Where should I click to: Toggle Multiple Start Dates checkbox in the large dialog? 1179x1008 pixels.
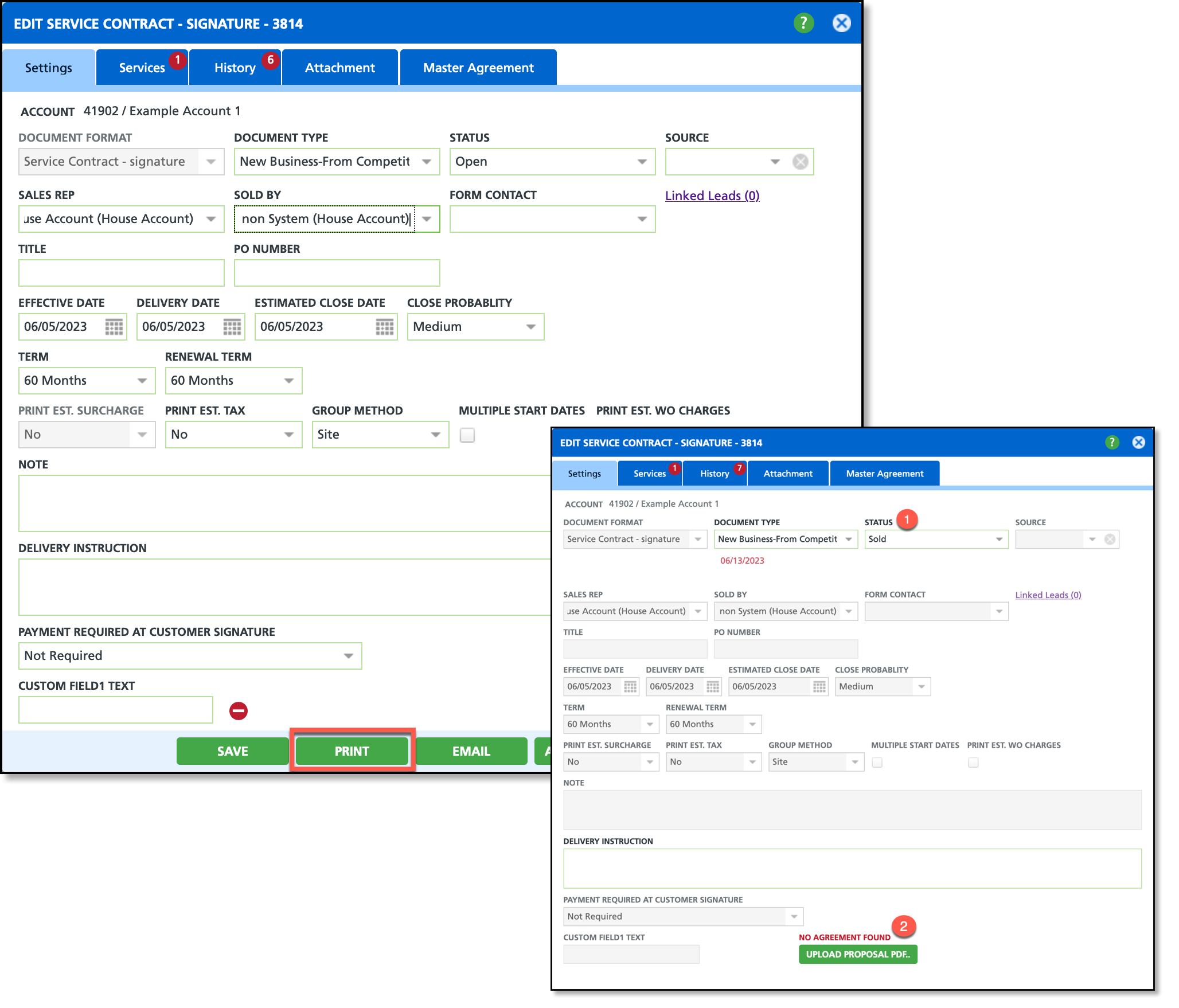[467, 435]
